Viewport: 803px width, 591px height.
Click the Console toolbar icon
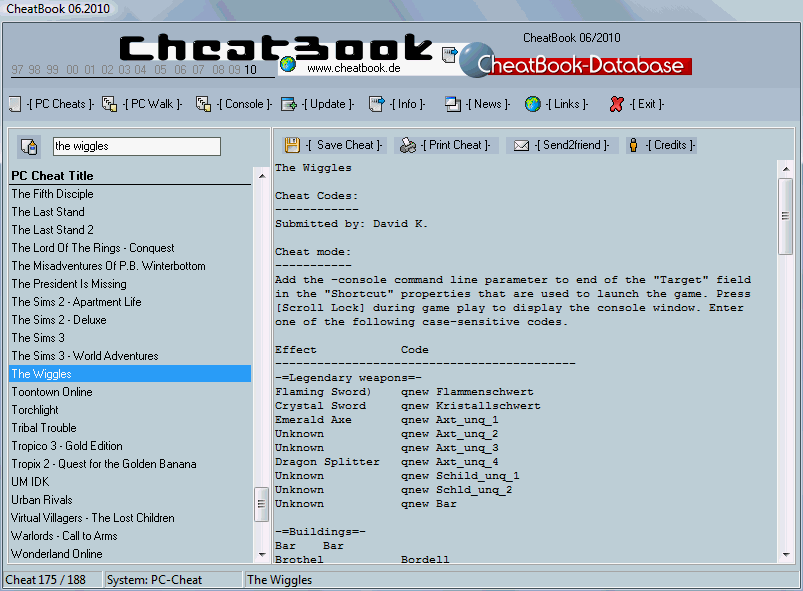203,104
